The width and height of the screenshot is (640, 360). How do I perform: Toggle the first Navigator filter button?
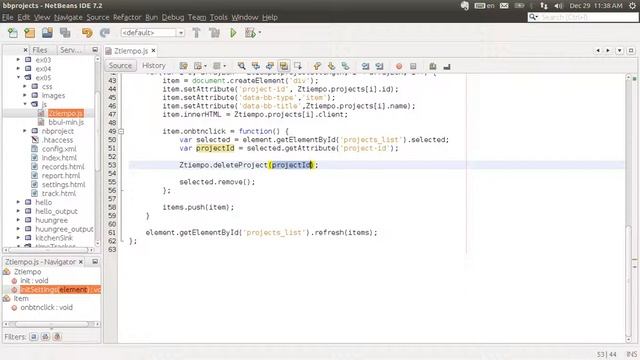point(34,337)
